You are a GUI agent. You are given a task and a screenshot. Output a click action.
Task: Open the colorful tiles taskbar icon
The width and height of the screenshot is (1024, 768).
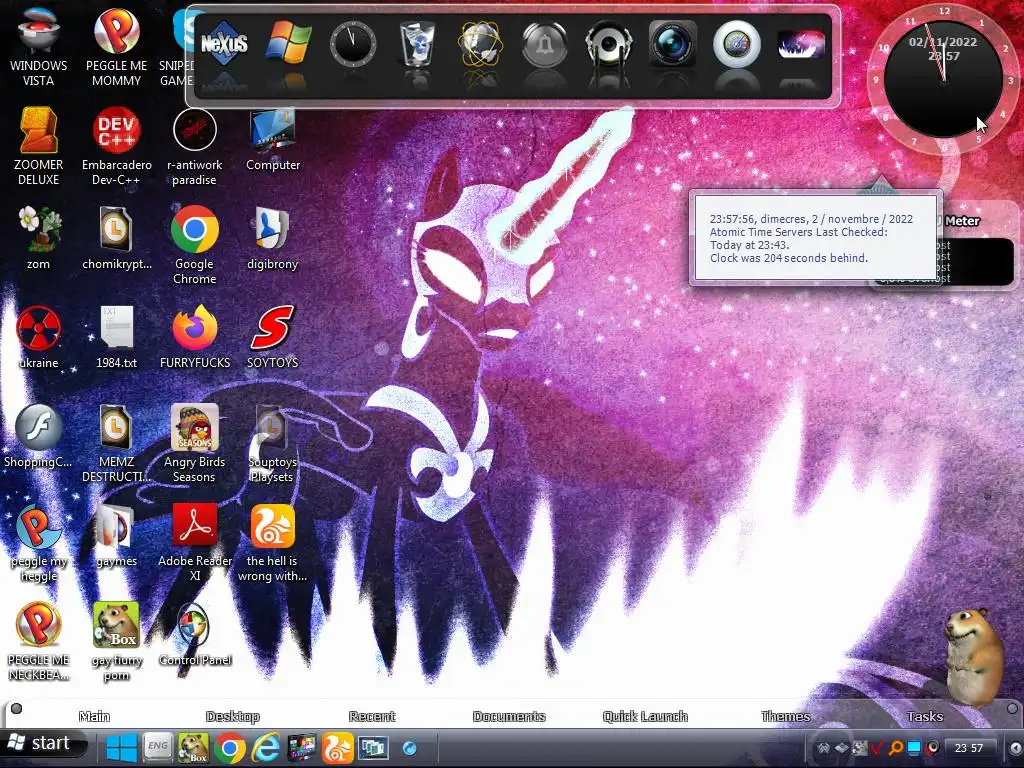pyautogui.click(x=301, y=748)
